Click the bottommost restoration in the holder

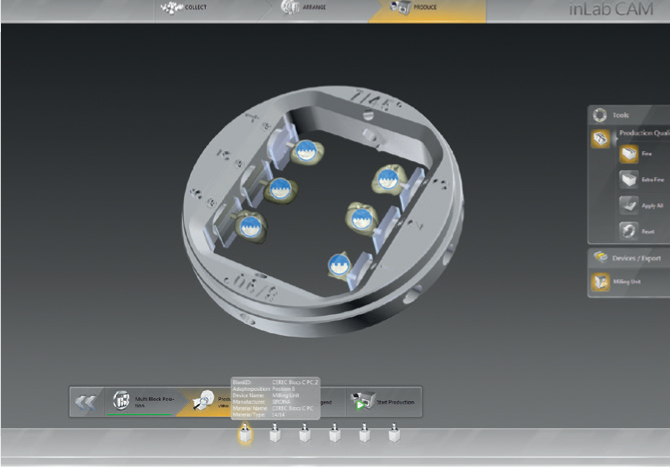(x=338, y=264)
